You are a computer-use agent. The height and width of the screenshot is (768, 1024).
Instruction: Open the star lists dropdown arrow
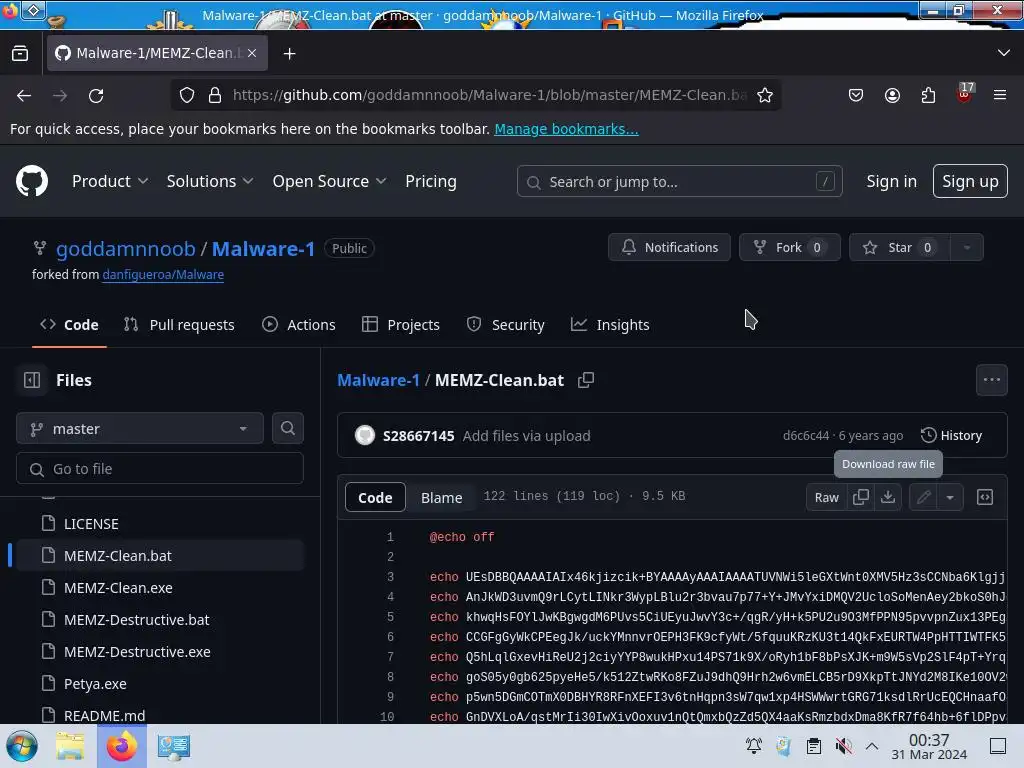click(x=967, y=248)
